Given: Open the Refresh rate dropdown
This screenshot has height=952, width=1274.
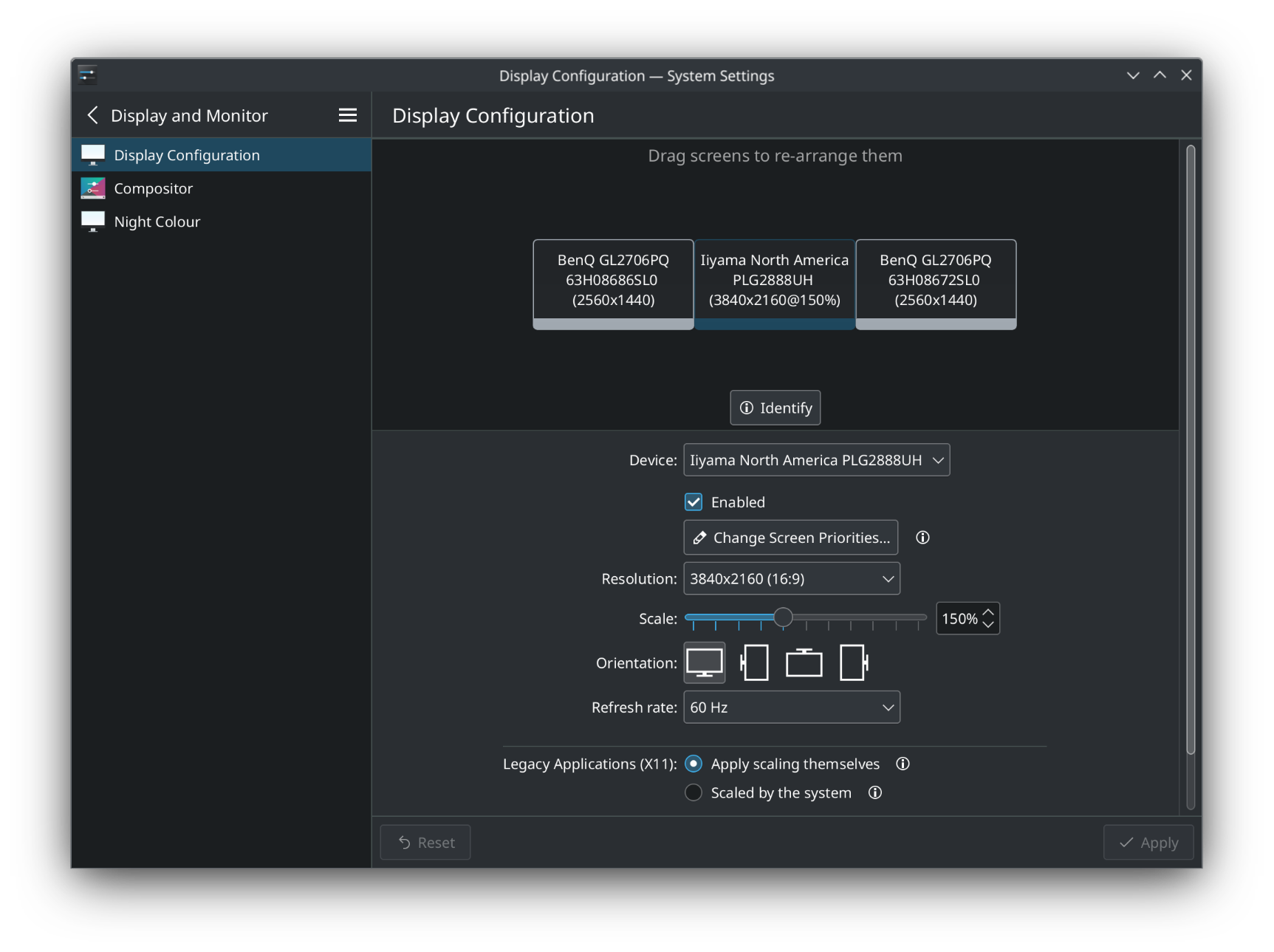Looking at the screenshot, I should [791, 708].
